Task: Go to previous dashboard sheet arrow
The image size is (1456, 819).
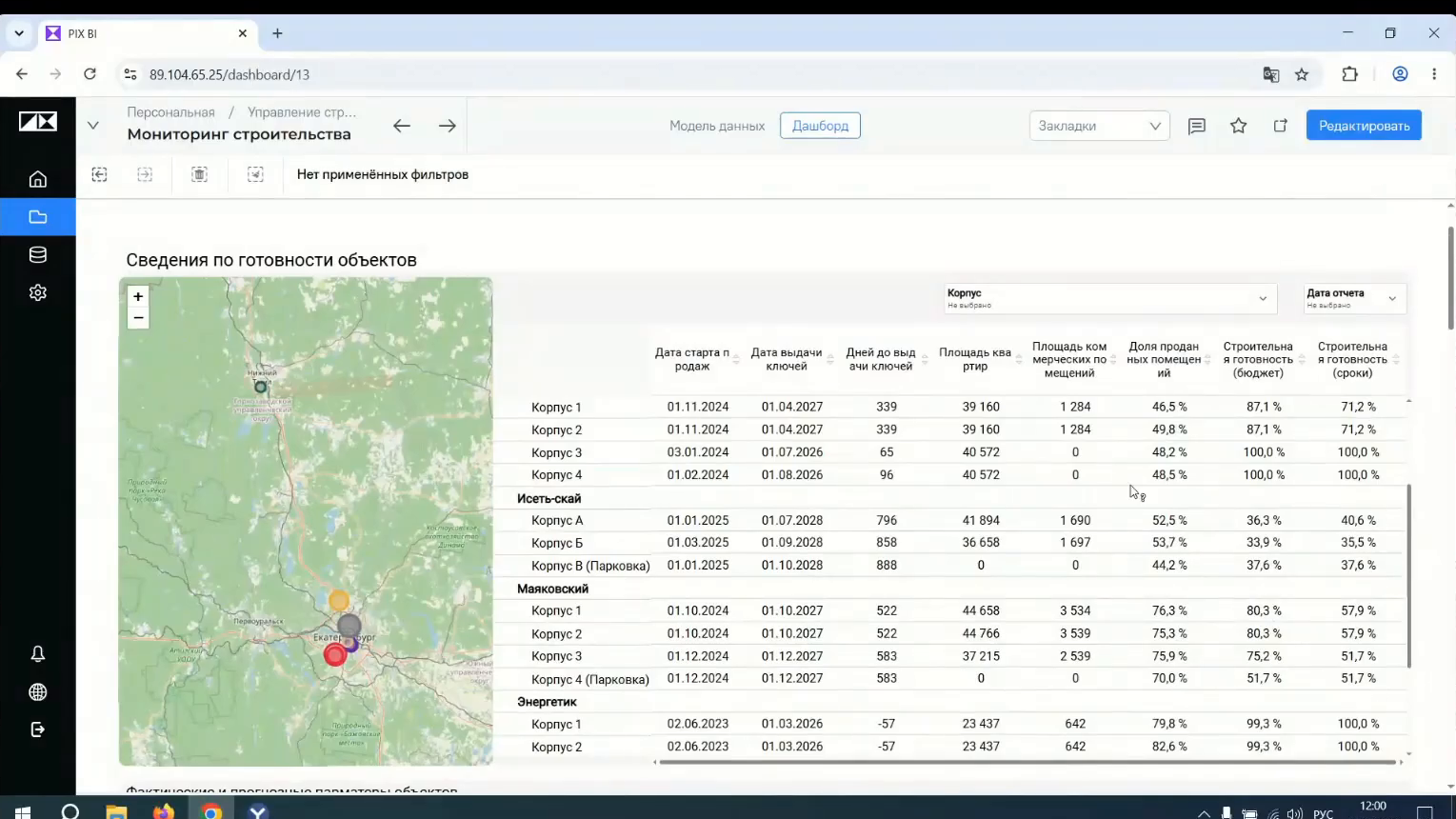Action: (402, 126)
